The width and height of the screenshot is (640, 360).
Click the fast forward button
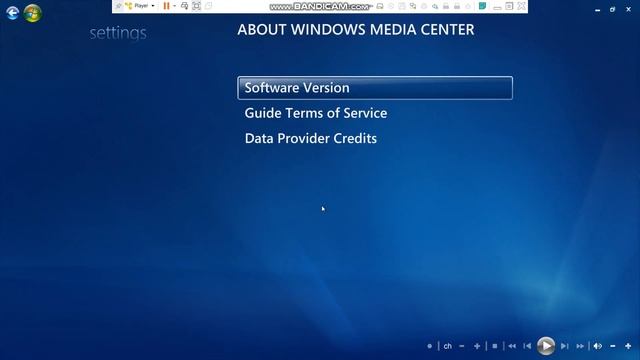(580, 346)
